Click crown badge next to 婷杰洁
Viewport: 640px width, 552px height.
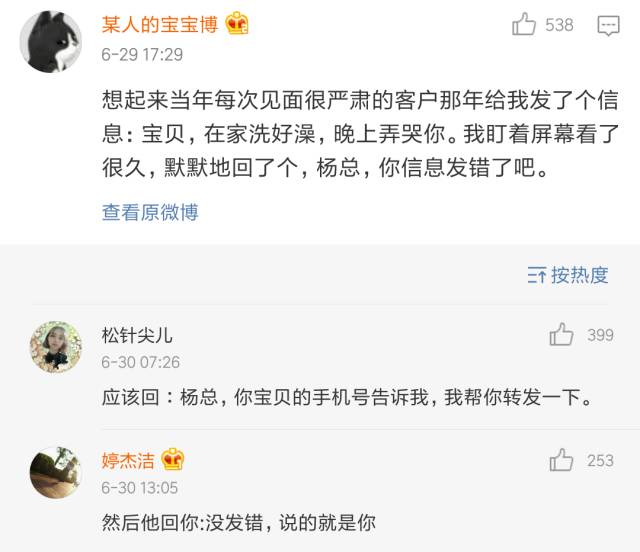(172, 460)
